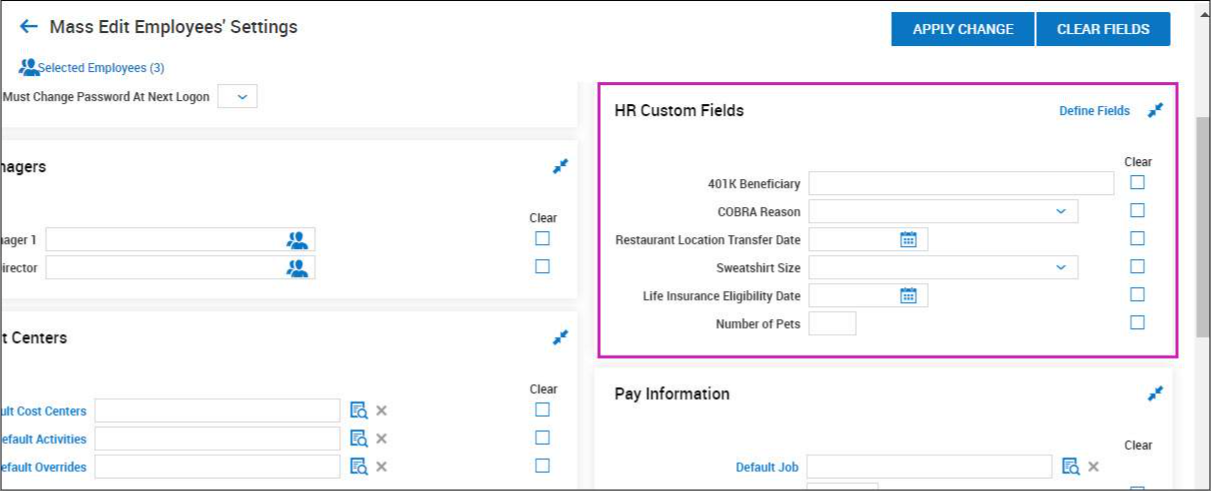Open Selected Employees (3) link
Viewport: 1211px width, 491px height.
coord(101,68)
